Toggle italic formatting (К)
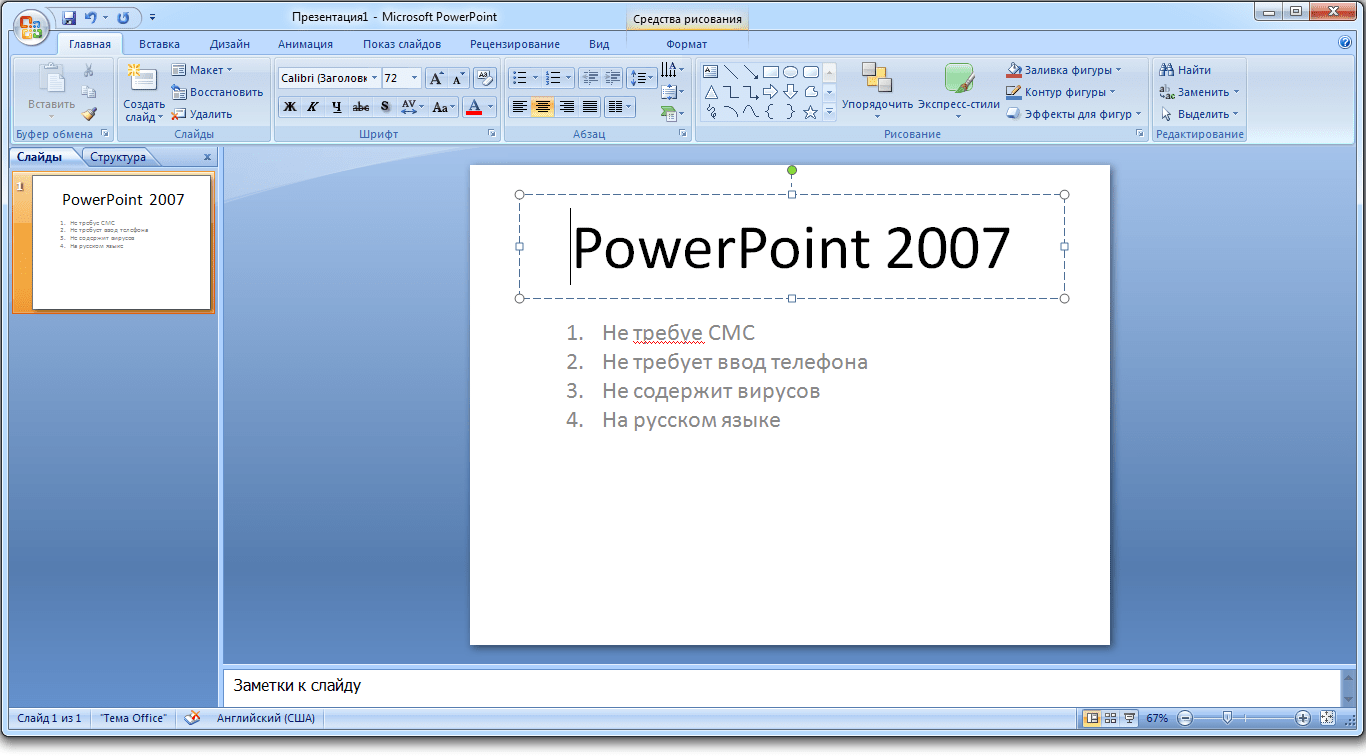 [313, 106]
